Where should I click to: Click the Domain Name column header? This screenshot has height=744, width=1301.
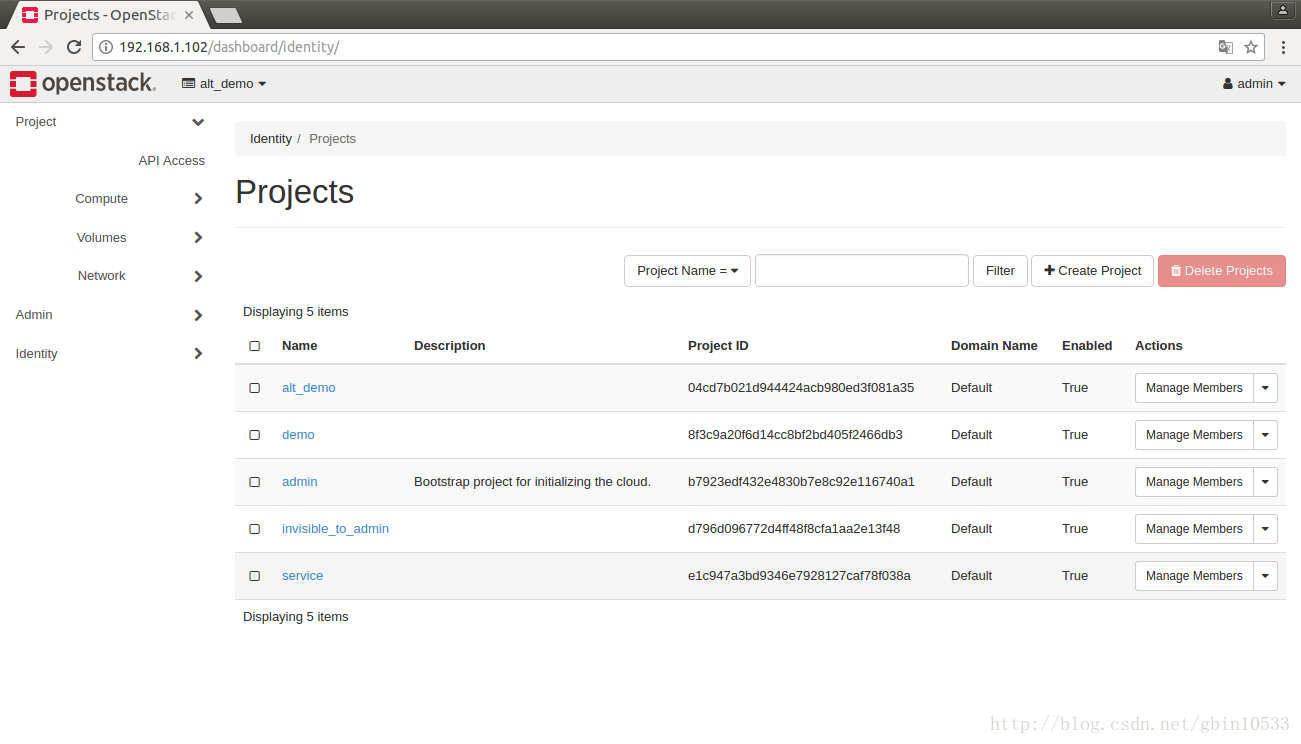(994, 346)
